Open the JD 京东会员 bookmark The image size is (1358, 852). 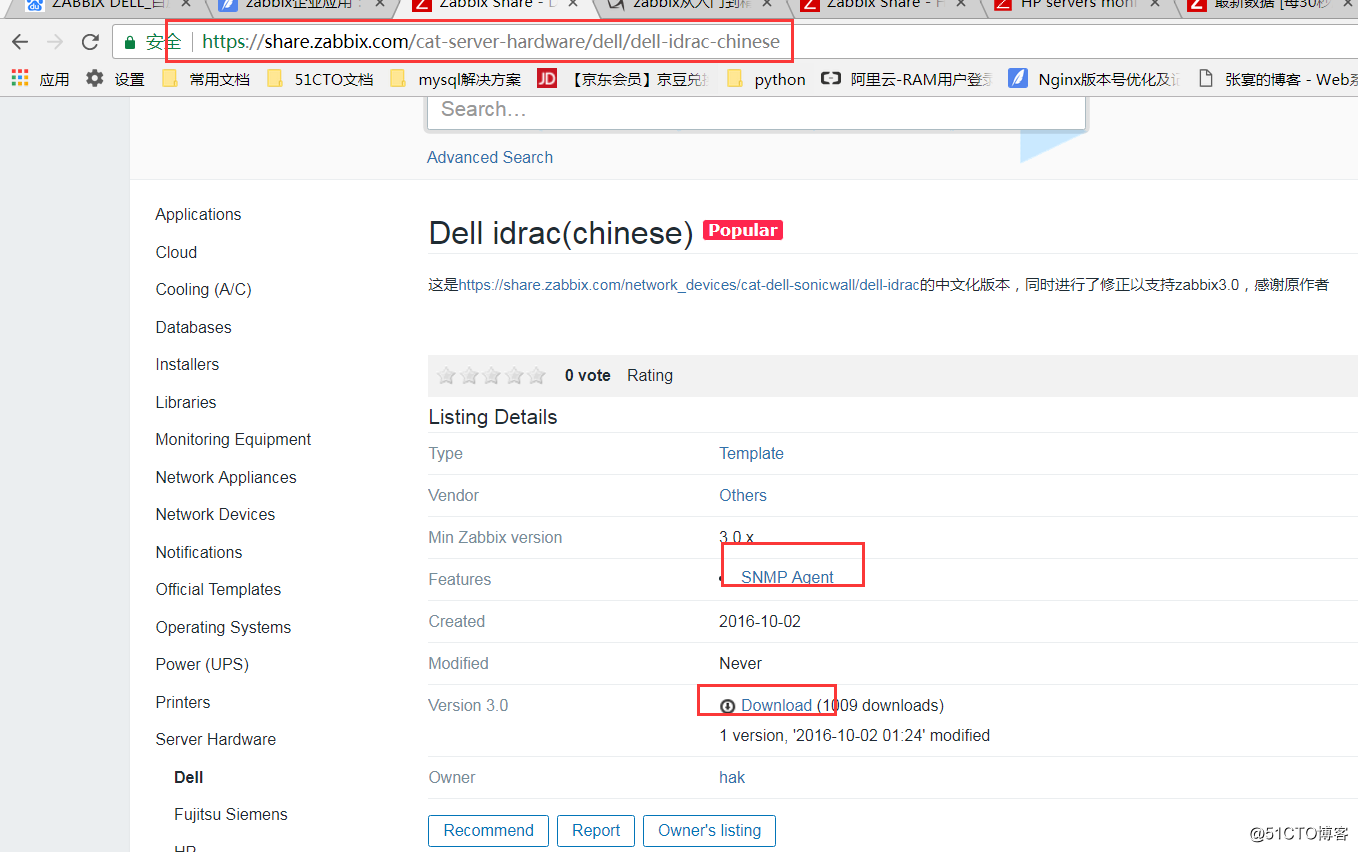624,79
